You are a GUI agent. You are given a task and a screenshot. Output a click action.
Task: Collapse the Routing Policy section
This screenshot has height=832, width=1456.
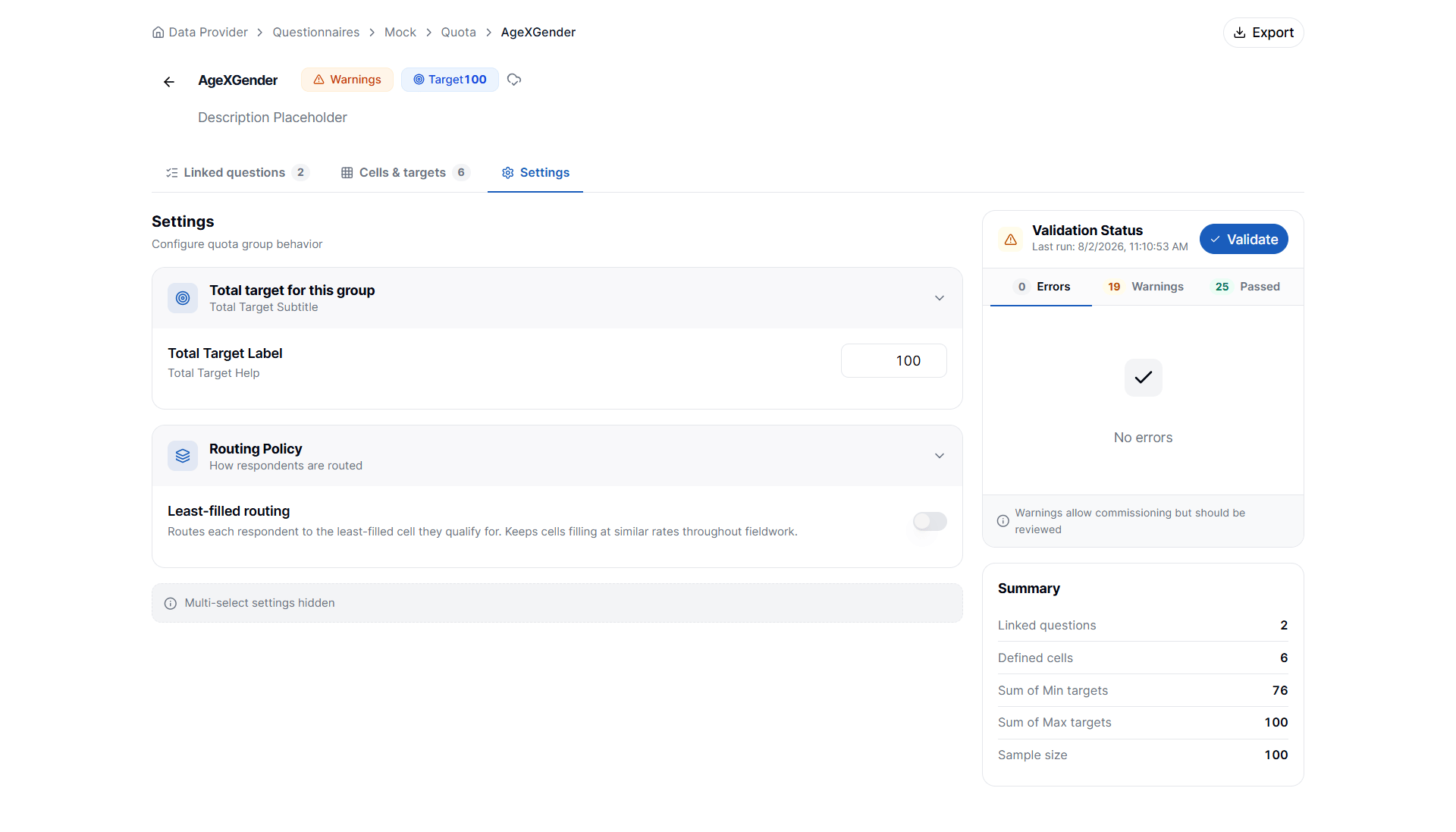[940, 456]
